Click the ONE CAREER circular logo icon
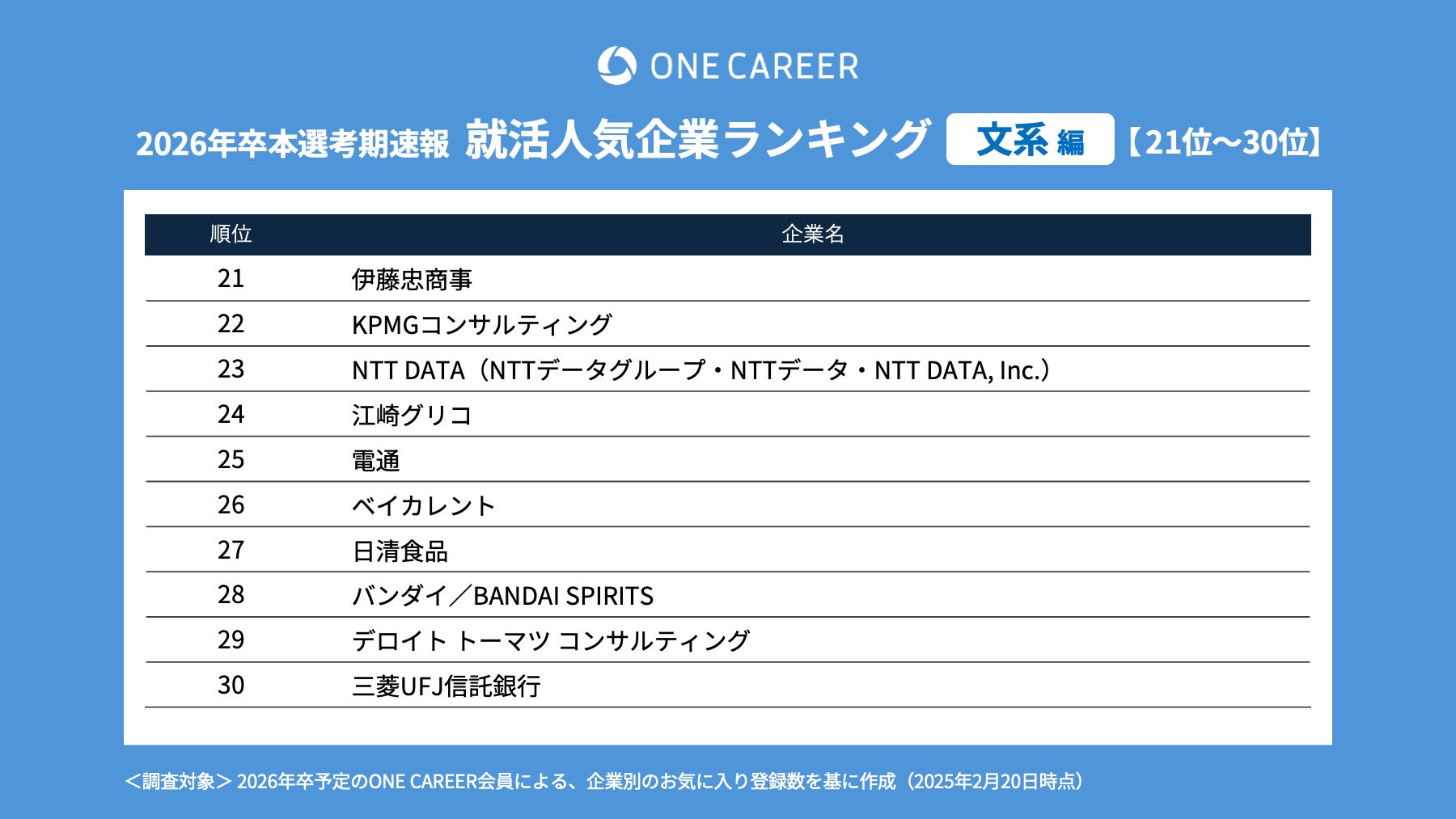Screen dimensions: 1456x819 [616, 65]
